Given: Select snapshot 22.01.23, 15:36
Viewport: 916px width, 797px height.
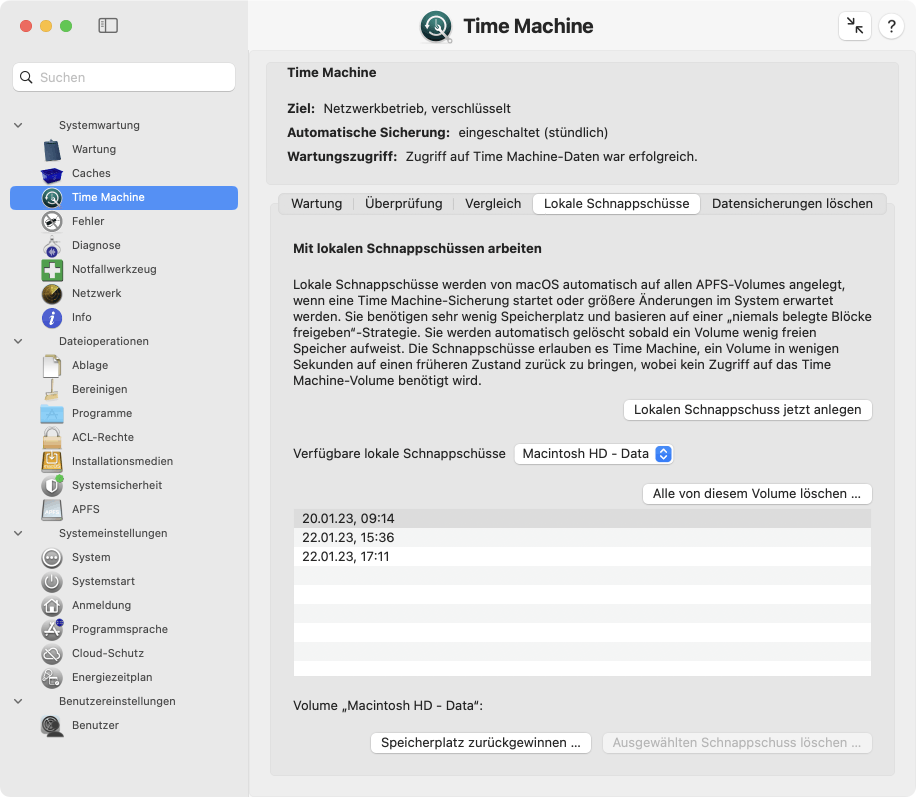Looking at the screenshot, I should pyautogui.click(x=582, y=538).
